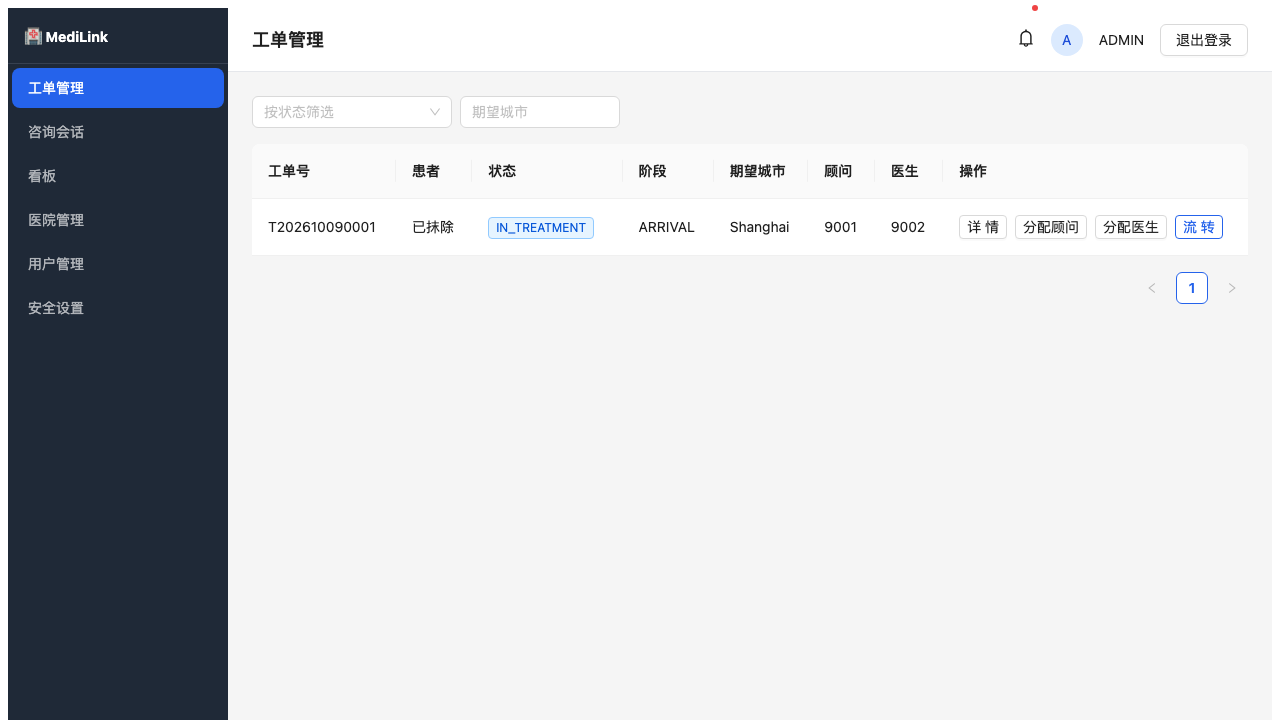Click the ADMIN avatar icon
The height and width of the screenshot is (720, 1280).
tap(1067, 40)
